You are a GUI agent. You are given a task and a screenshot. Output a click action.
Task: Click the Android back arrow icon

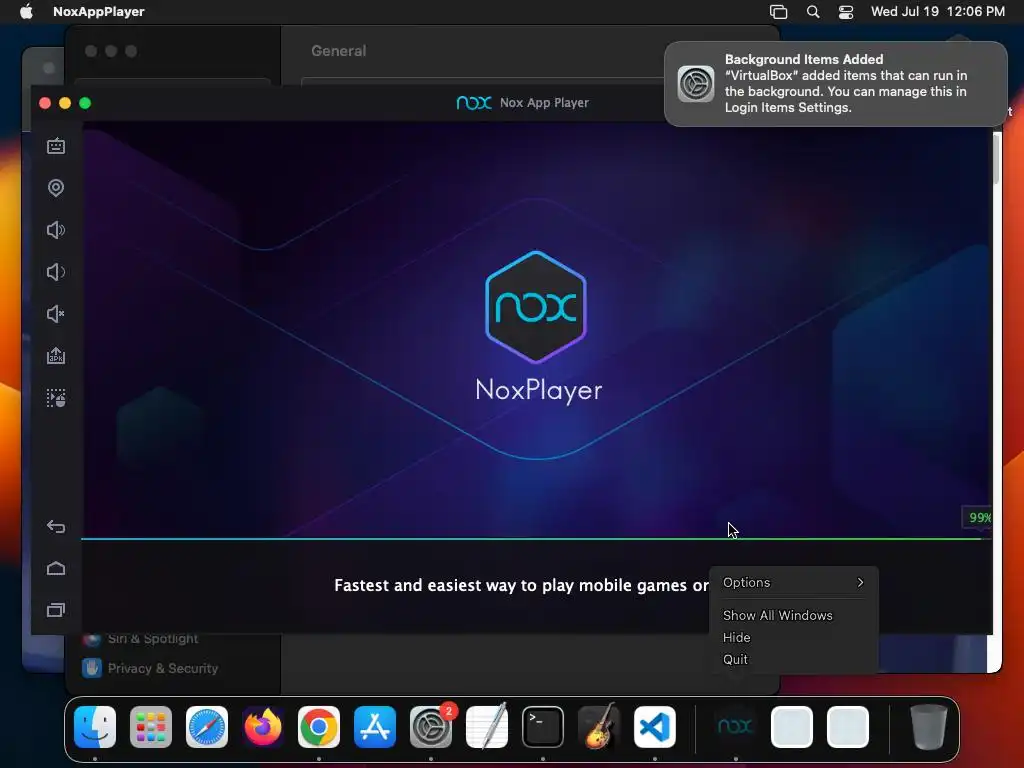(56, 526)
